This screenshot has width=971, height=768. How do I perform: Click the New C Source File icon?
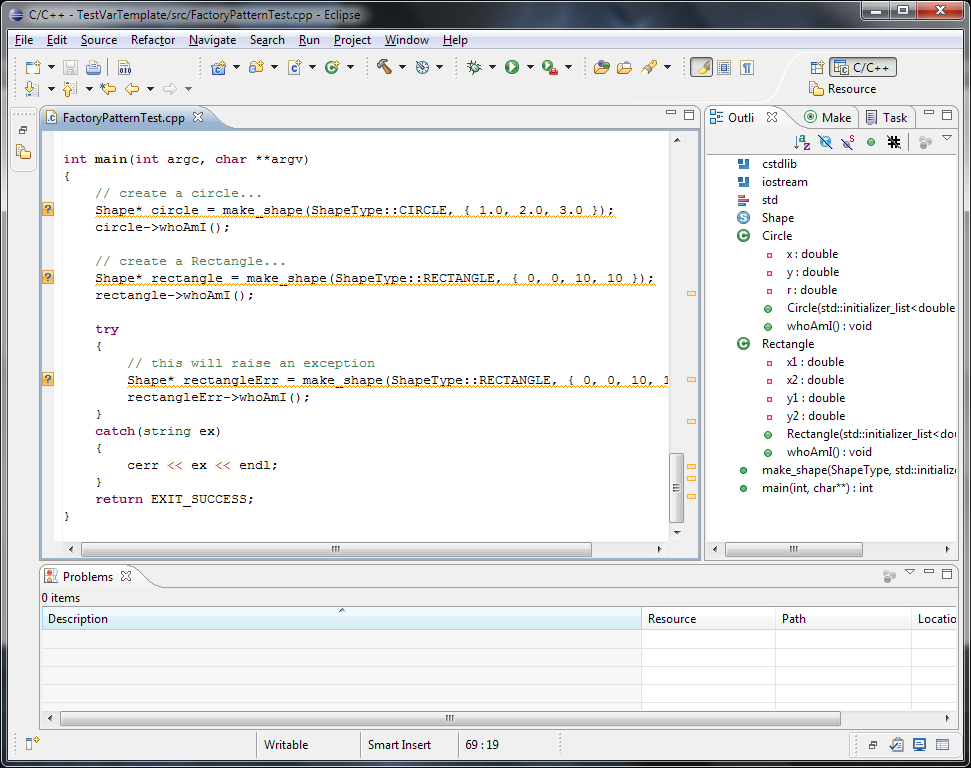tap(295, 67)
